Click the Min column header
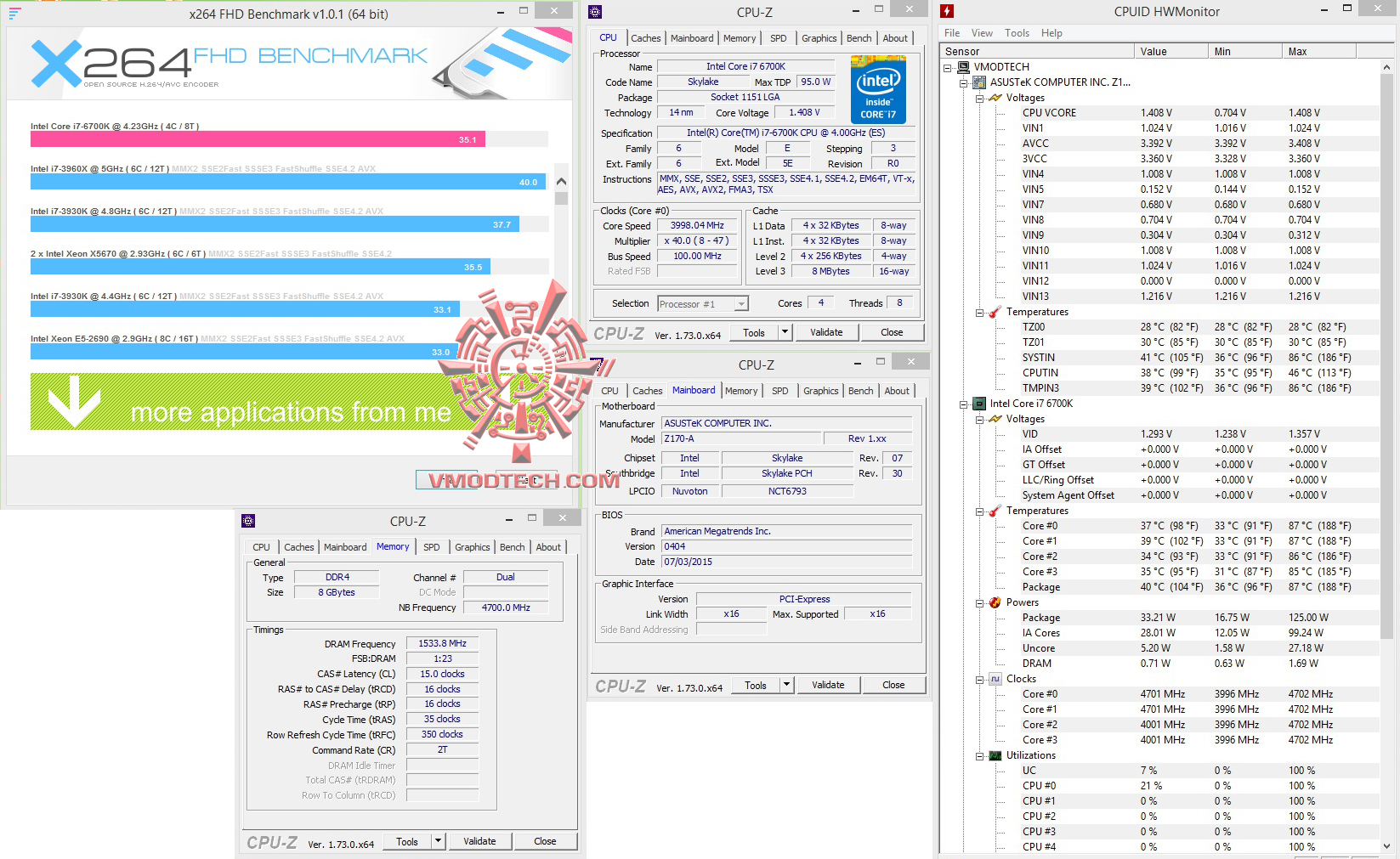The height and width of the screenshot is (859, 1400). coord(1244,52)
